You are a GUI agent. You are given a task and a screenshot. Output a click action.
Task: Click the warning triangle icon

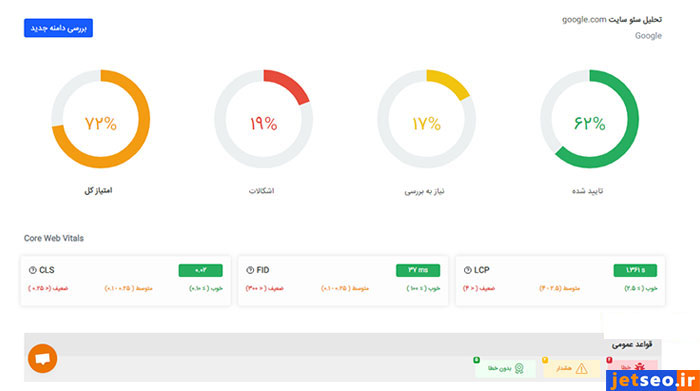(581, 369)
